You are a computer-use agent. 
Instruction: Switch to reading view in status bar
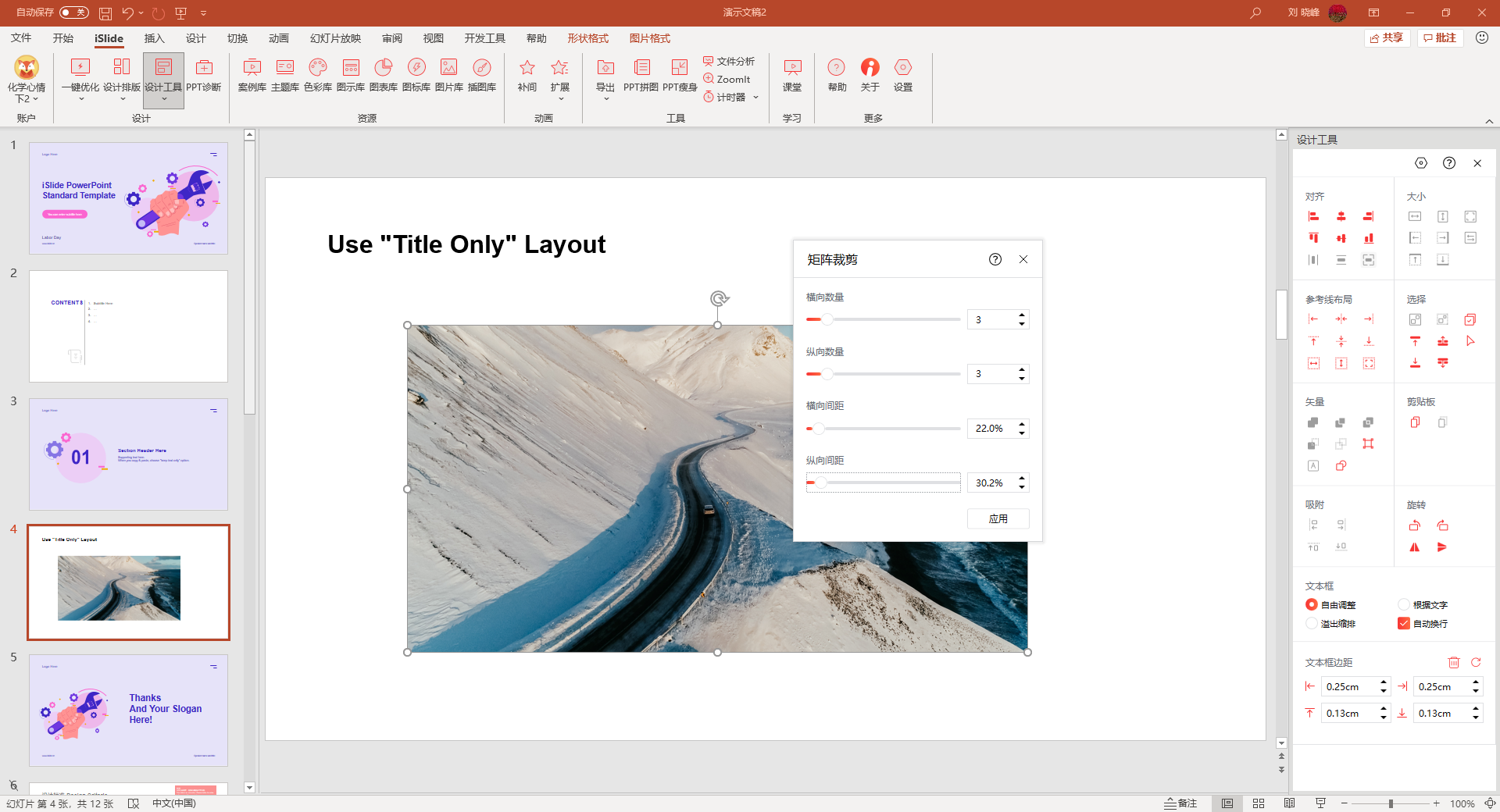point(1289,803)
